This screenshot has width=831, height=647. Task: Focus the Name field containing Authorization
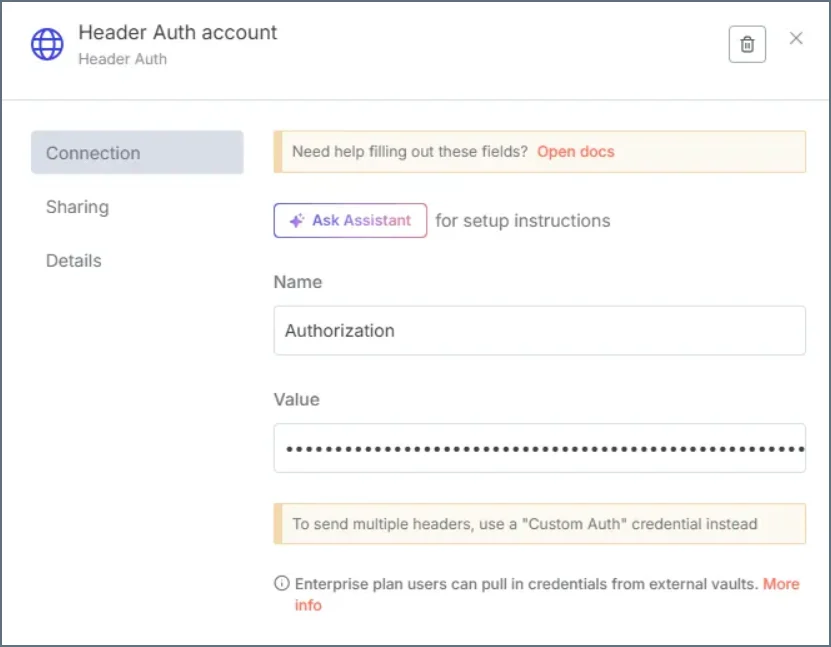(x=540, y=331)
